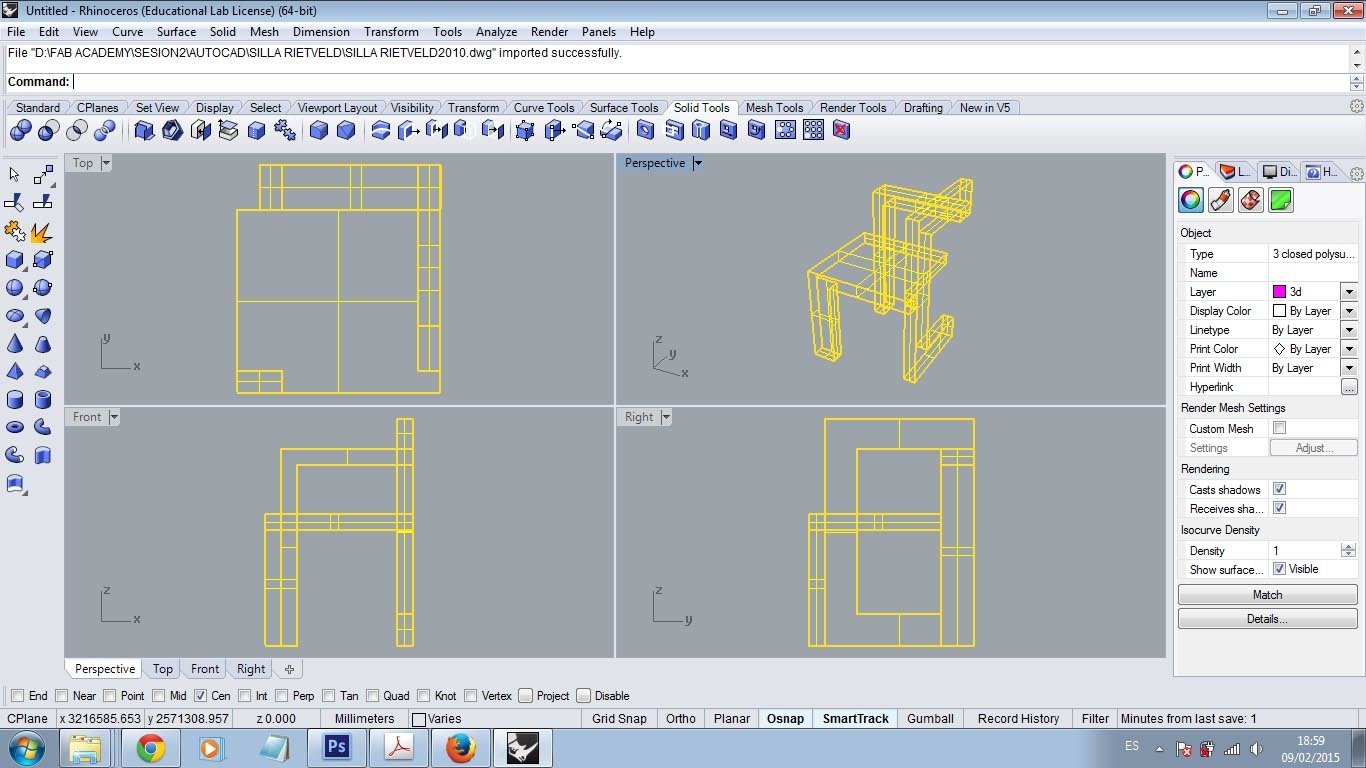Click the Windows Start button
1366x768 pixels.
(26, 748)
